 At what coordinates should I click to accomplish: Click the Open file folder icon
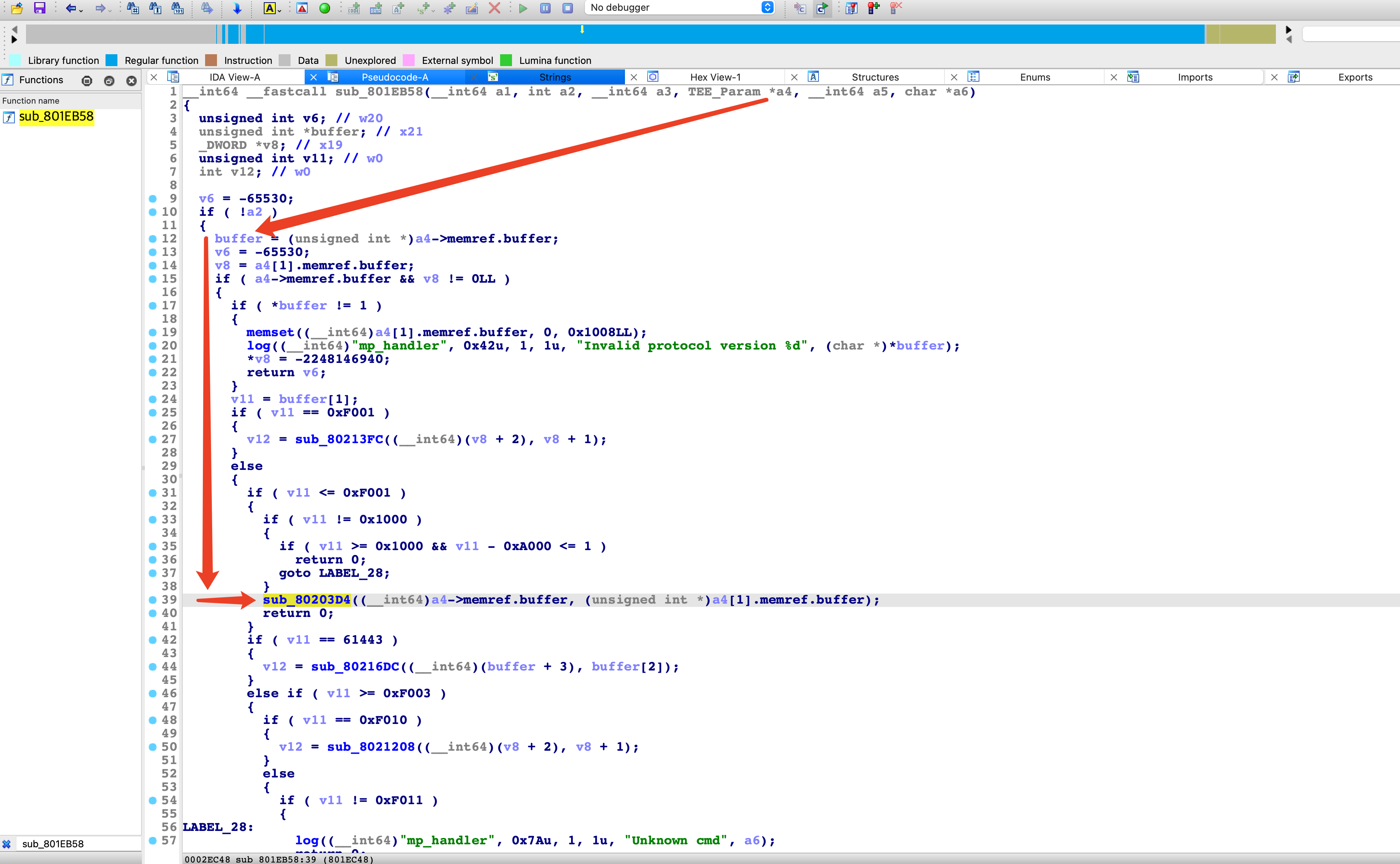(17, 8)
